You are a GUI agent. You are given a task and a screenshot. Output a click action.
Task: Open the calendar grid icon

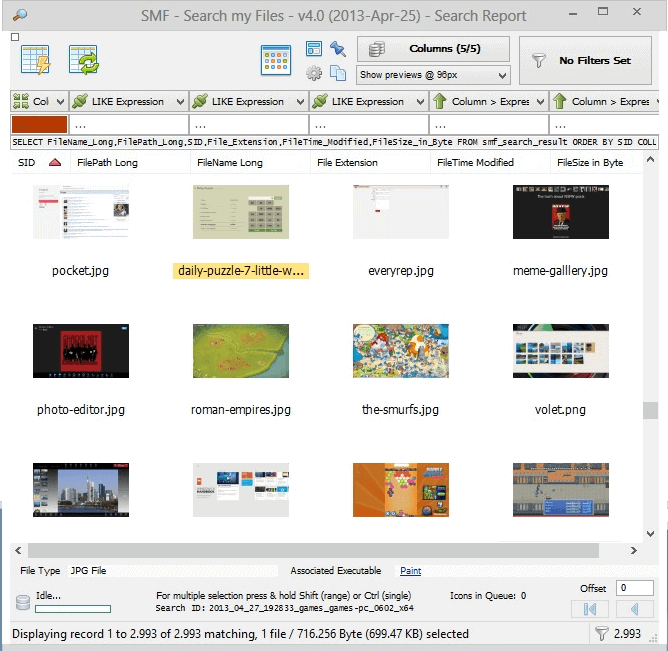[x=275, y=60]
